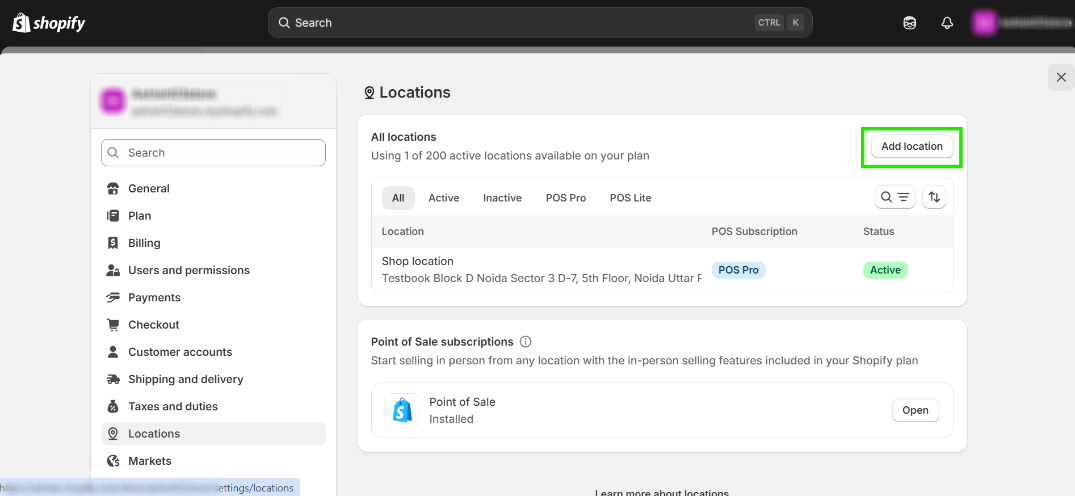
Task: Go to Users and permissions settings
Action: tap(188, 270)
